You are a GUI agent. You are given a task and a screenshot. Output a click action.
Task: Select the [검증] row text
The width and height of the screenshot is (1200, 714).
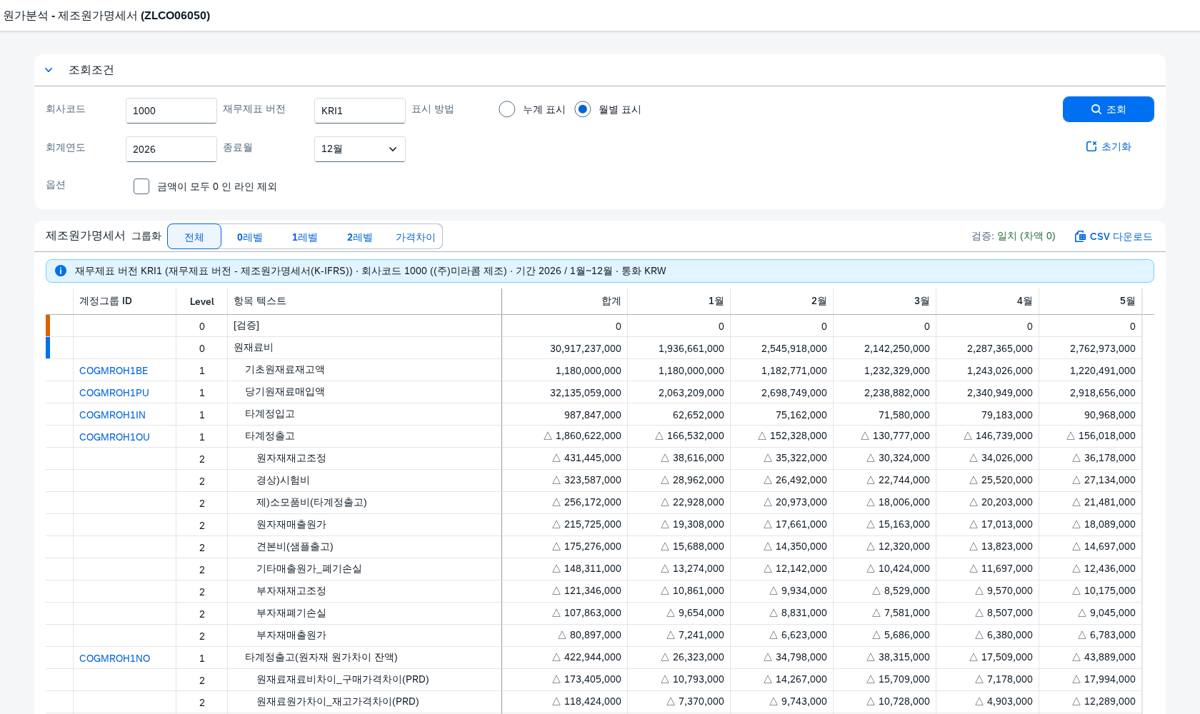[x=246, y=326]
